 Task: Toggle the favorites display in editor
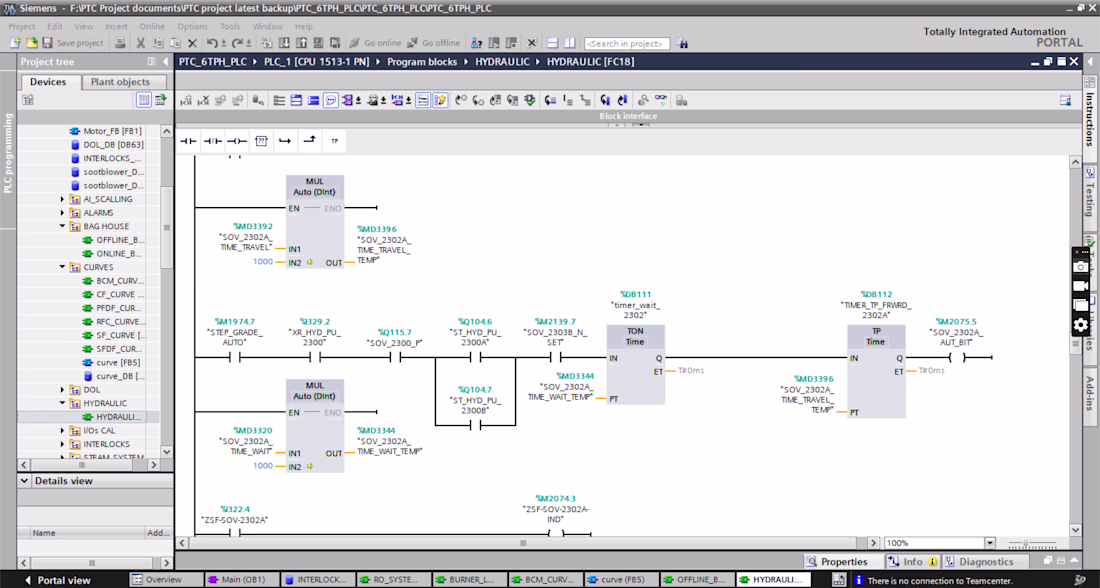point(440,101)
